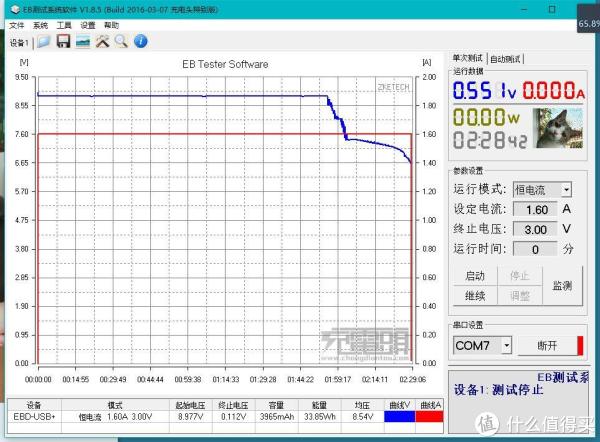Select the 8.977V start voltage cell
This screenshot has width=600, height=442.
[191, 417]
